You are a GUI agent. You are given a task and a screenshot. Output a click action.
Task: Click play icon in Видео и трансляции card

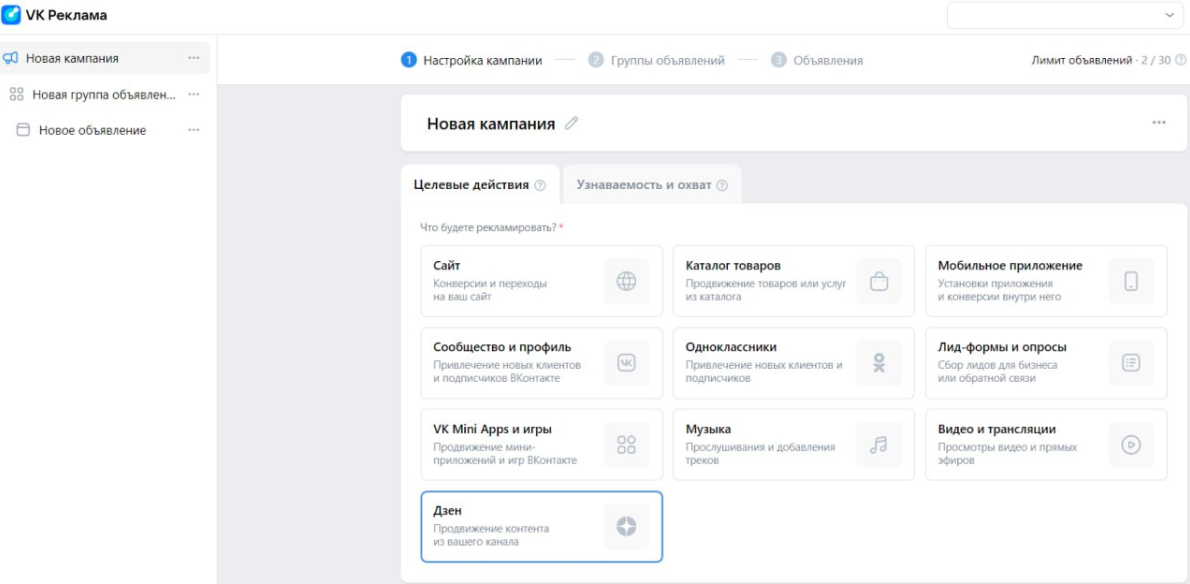[1131, 444]
